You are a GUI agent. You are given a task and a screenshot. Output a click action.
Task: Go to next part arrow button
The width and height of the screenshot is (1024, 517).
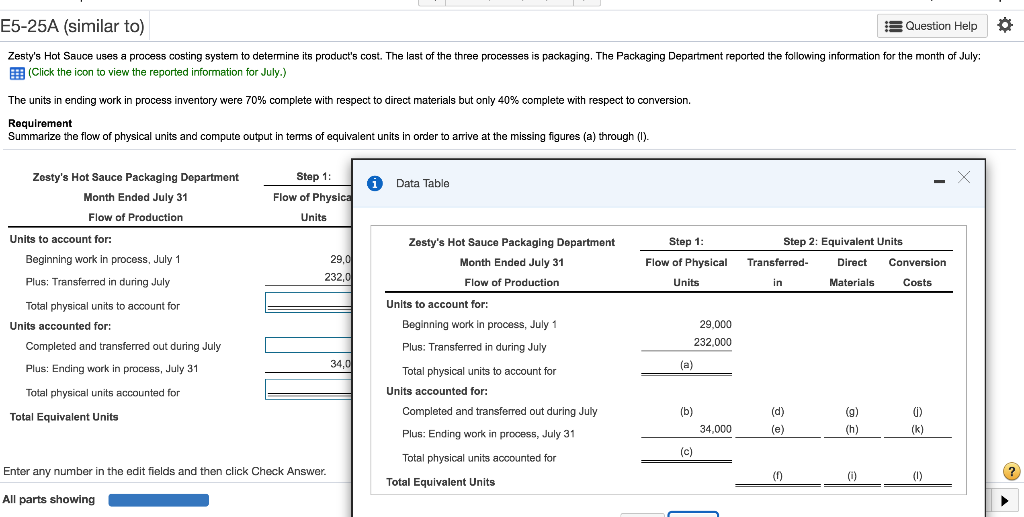pyautogui.click(x=1004, y=501)
